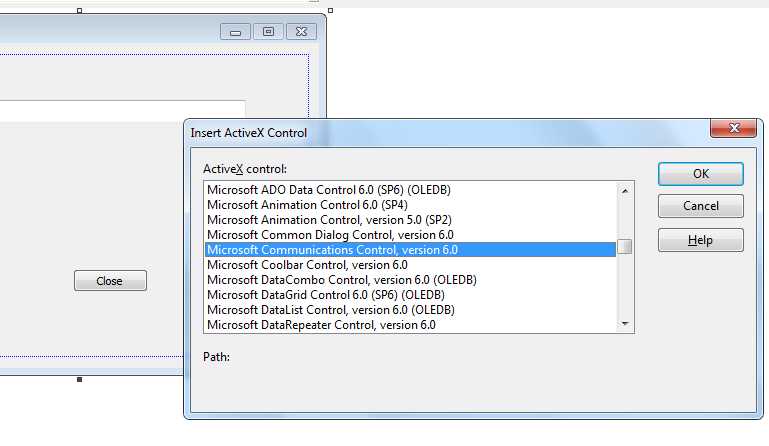The image size is (769, 446).
Task: Minimize the background dialog editor window
Action: (x=235, y=32)
